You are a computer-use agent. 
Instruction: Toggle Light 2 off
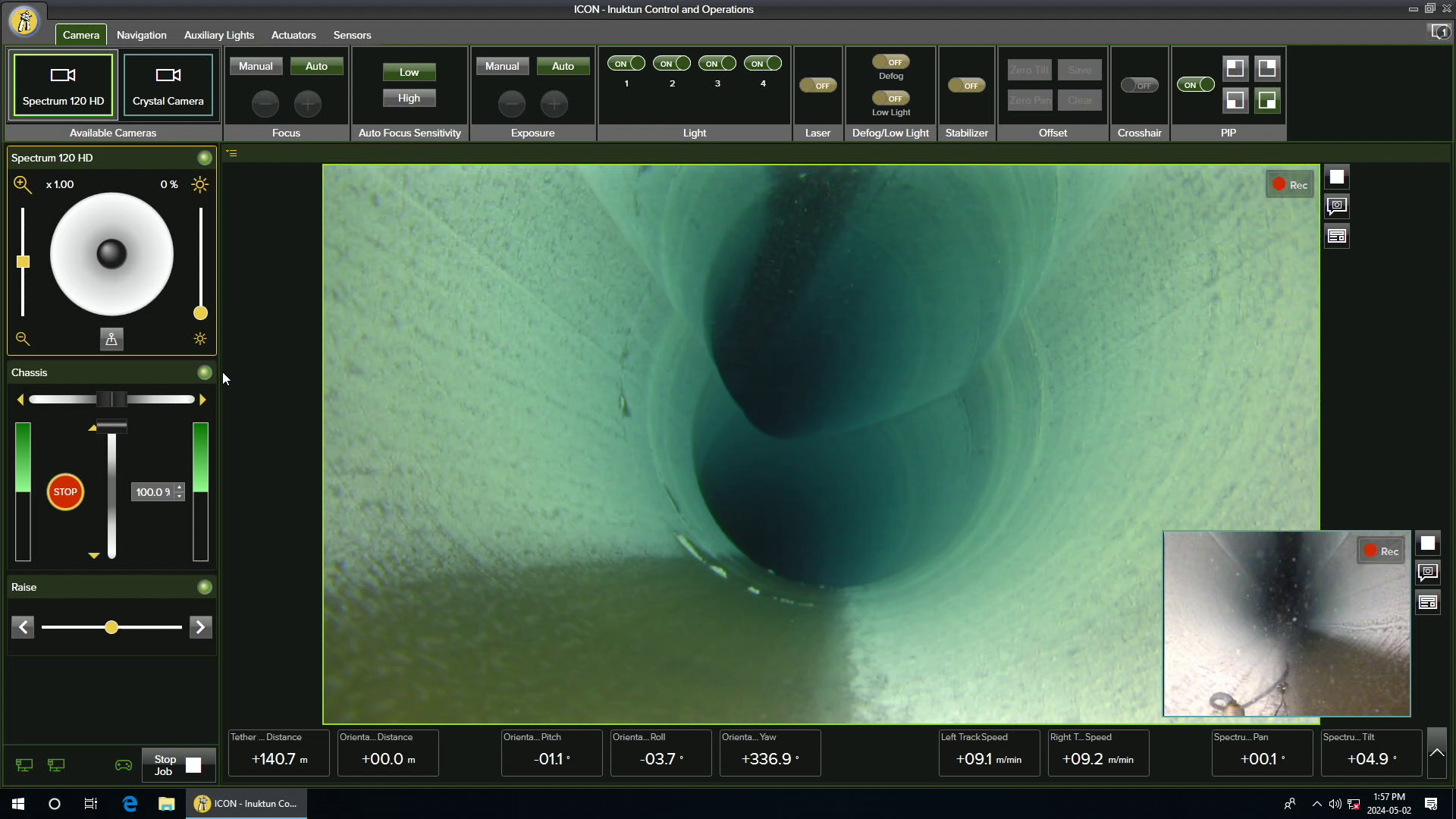[x=672, y=64]
